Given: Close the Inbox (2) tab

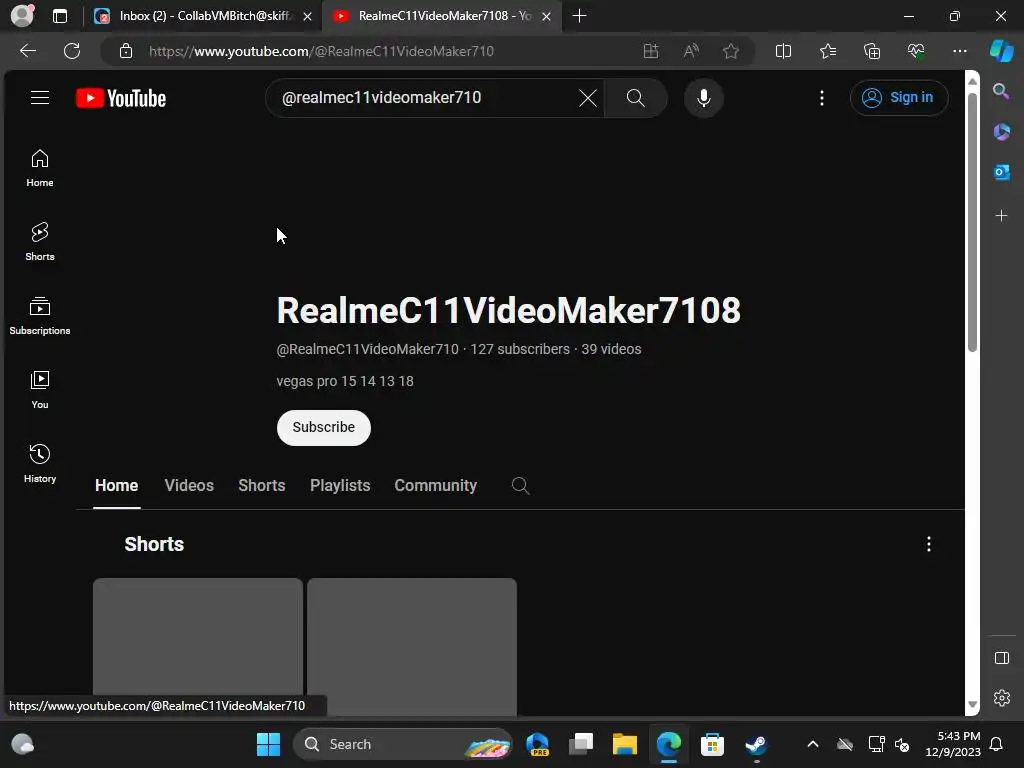Looking at the screenshot, I should [307, 16].
